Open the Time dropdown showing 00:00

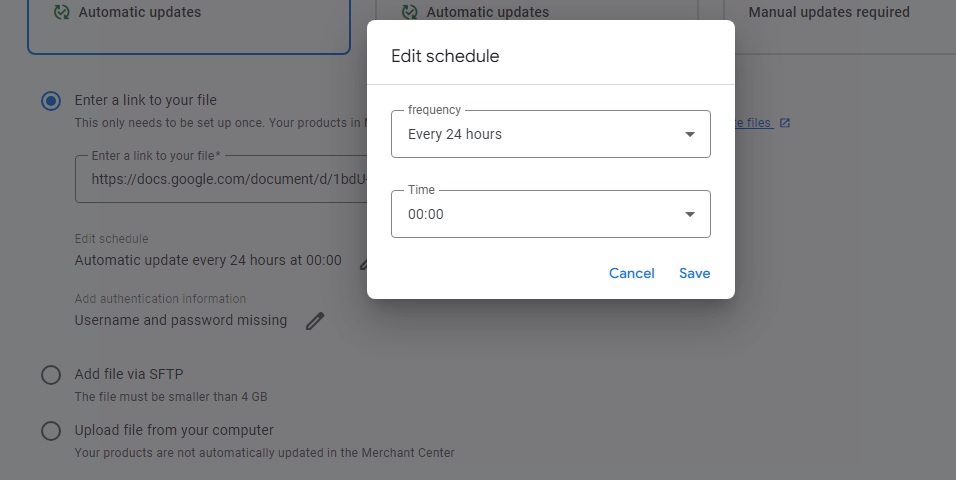[x=551, y=214]
